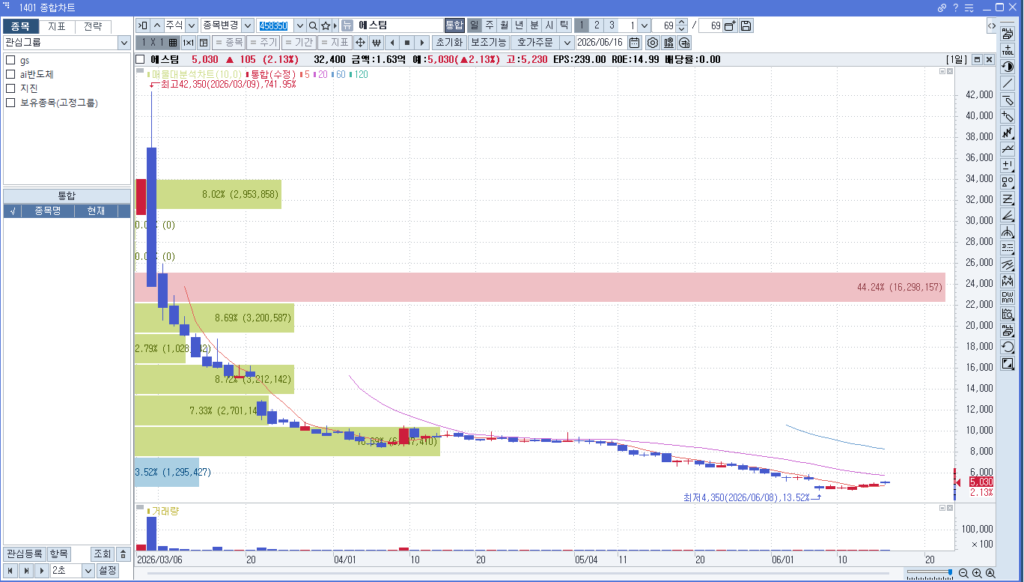Click the printer icon atop right toolbar
The width and height of the screenshot is (1024, 582).
click(1008, 33)
